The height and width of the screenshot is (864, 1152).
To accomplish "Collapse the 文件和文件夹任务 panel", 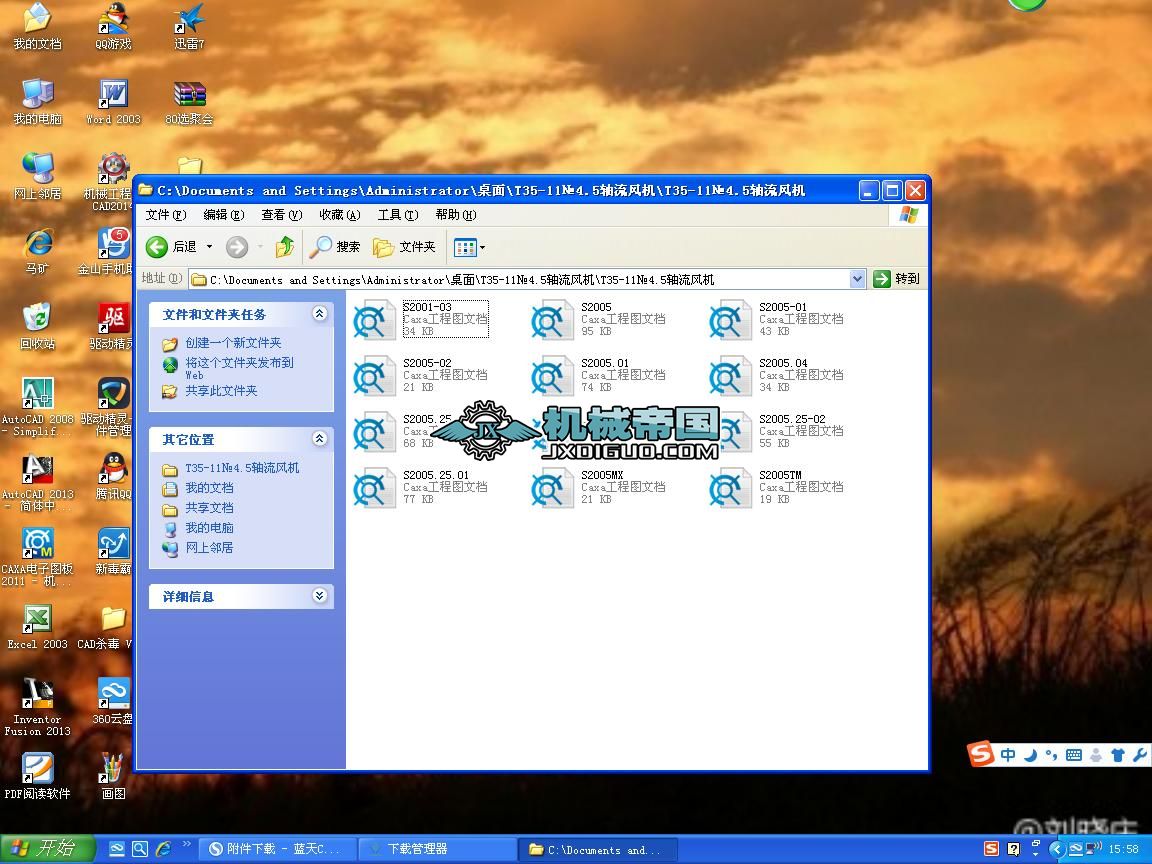I will coord(319,314).
